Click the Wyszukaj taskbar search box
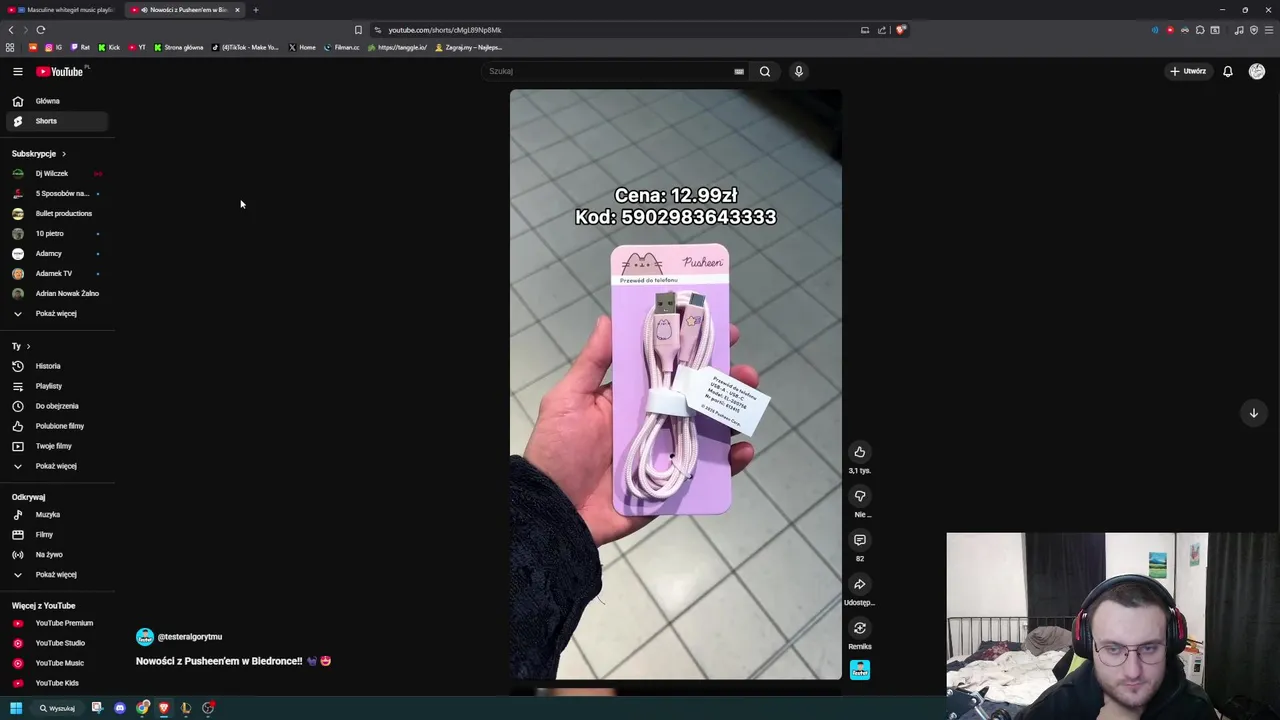 point(58,708)
